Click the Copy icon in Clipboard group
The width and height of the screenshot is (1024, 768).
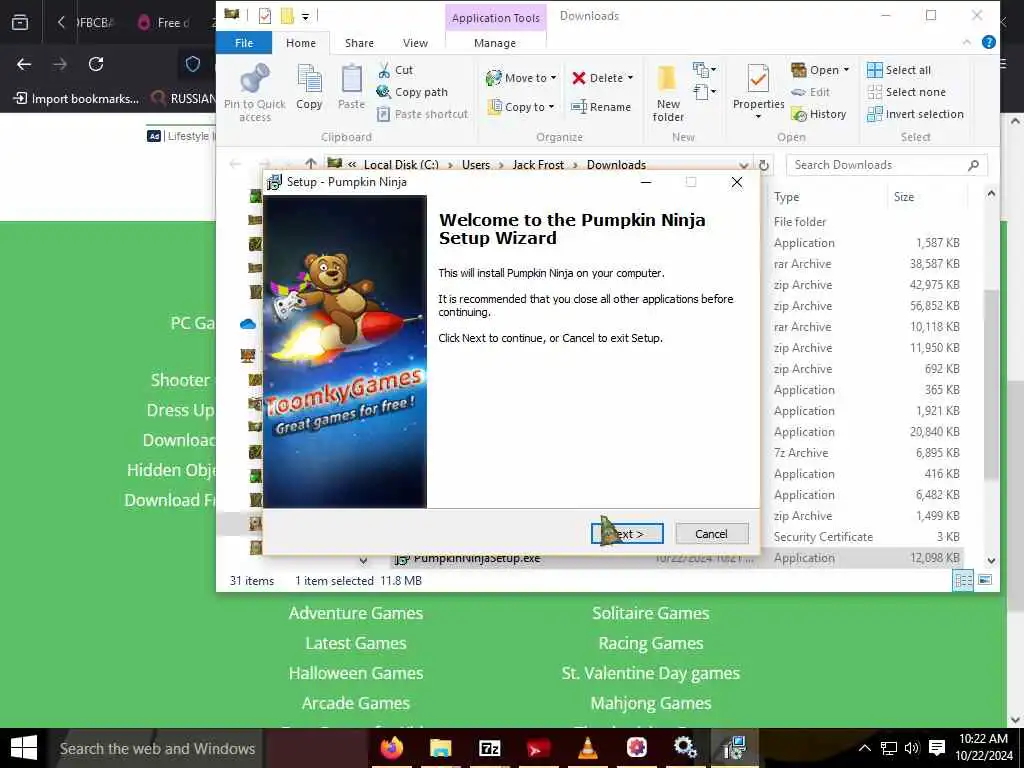click(309, 80)
